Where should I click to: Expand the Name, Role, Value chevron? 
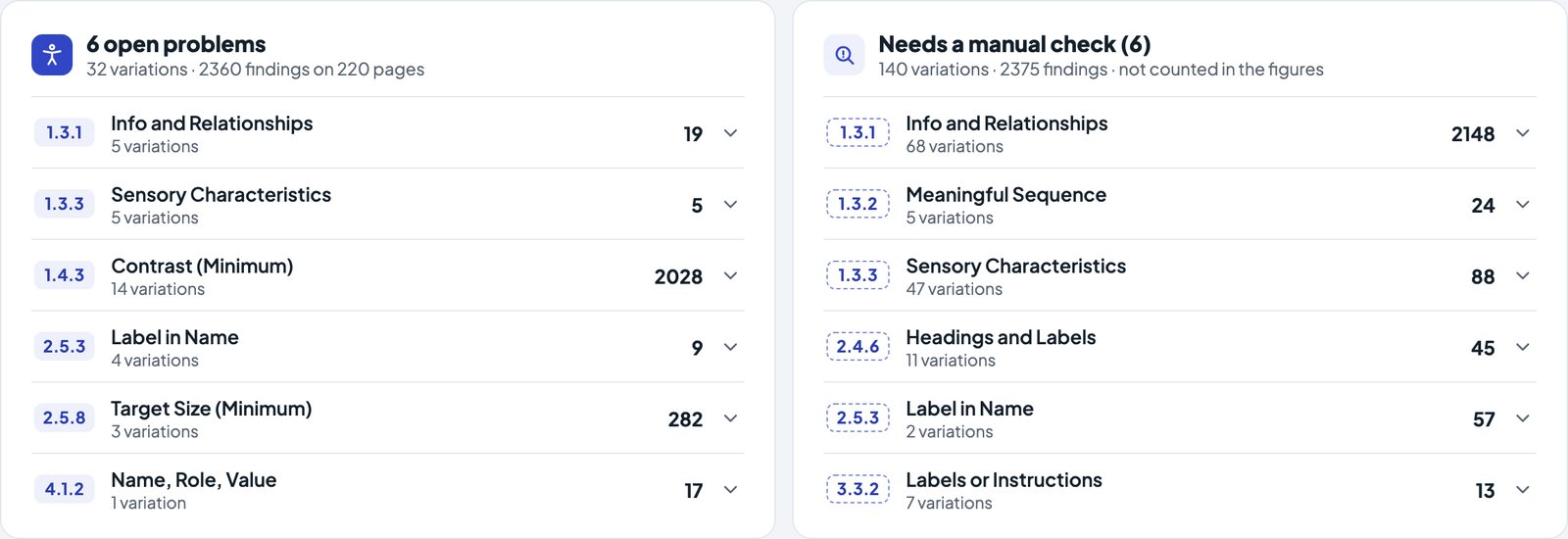pos(730,490)
